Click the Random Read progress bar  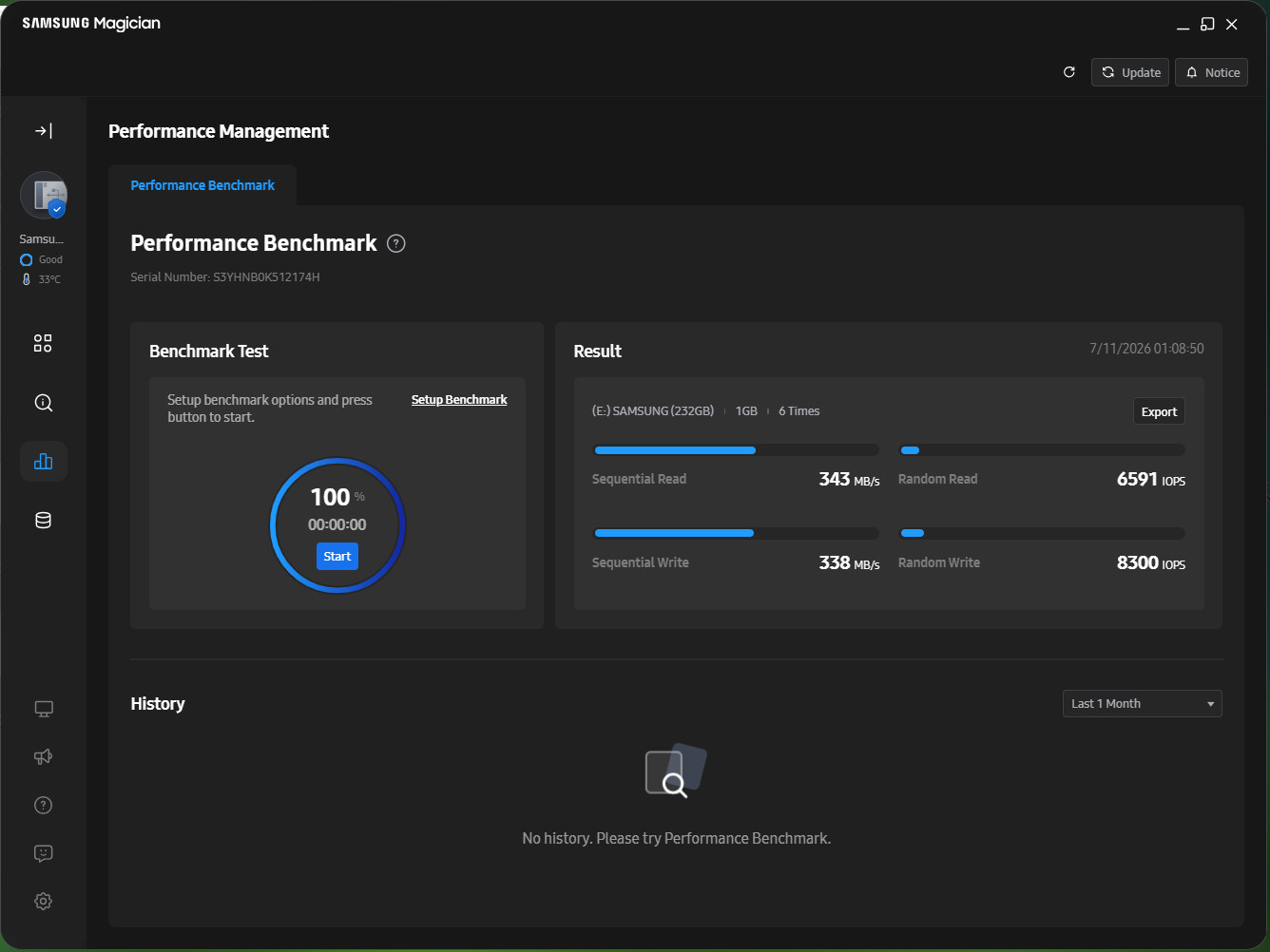coord(1042,450)
